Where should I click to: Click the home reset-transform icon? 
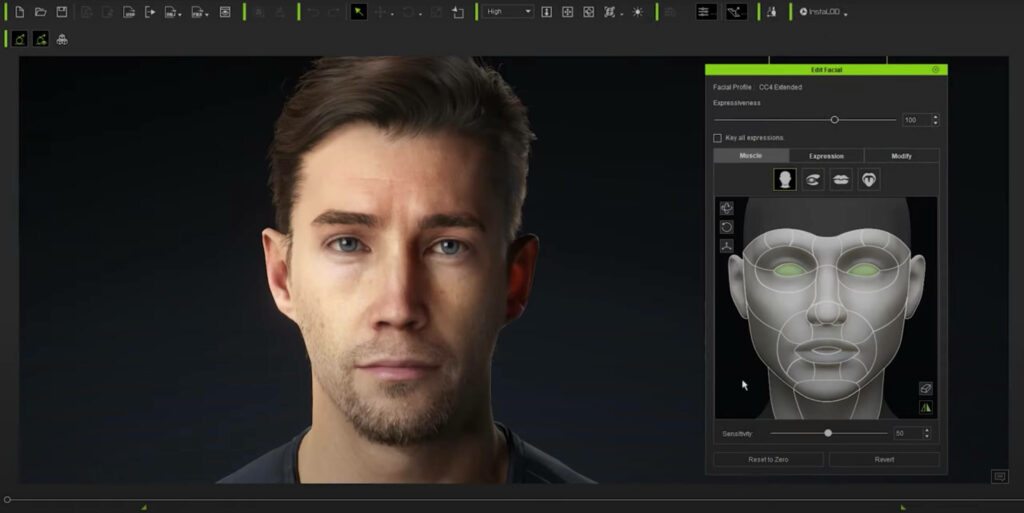point(458,12)
